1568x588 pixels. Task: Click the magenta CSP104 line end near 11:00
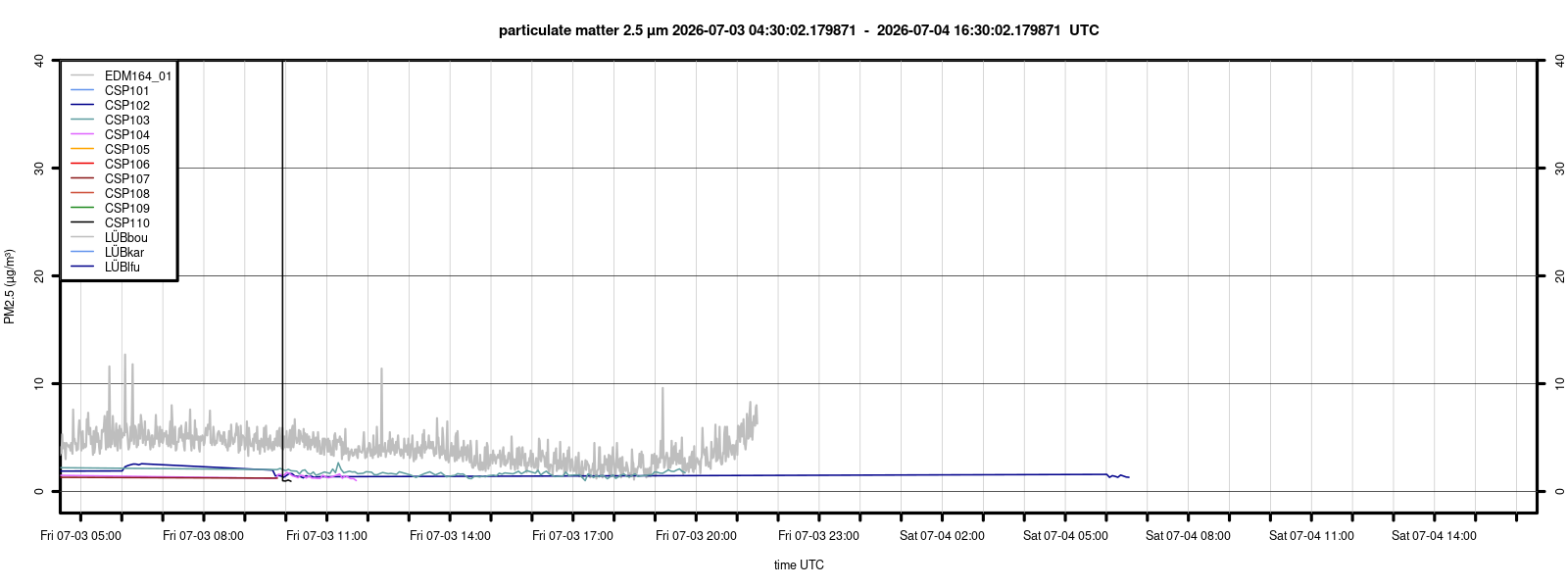pyautogui.click(x=355, y=478)
